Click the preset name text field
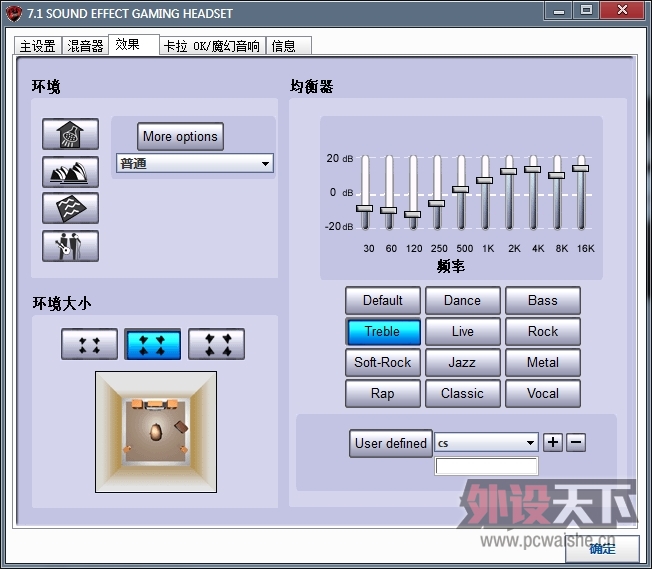The image size is (652, 569). [486, 466]
